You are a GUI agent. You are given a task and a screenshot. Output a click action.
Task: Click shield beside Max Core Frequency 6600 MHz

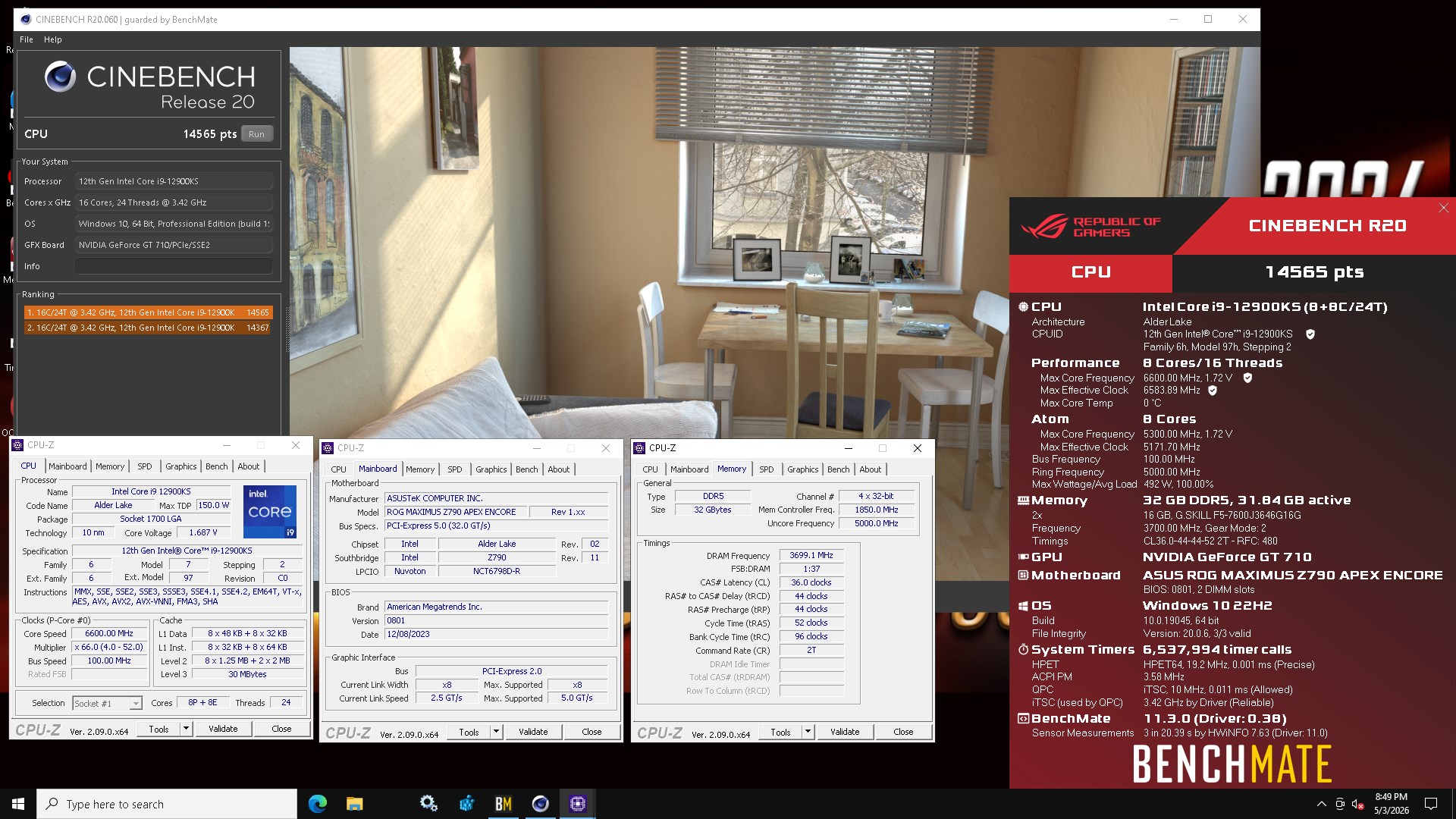1247,378
